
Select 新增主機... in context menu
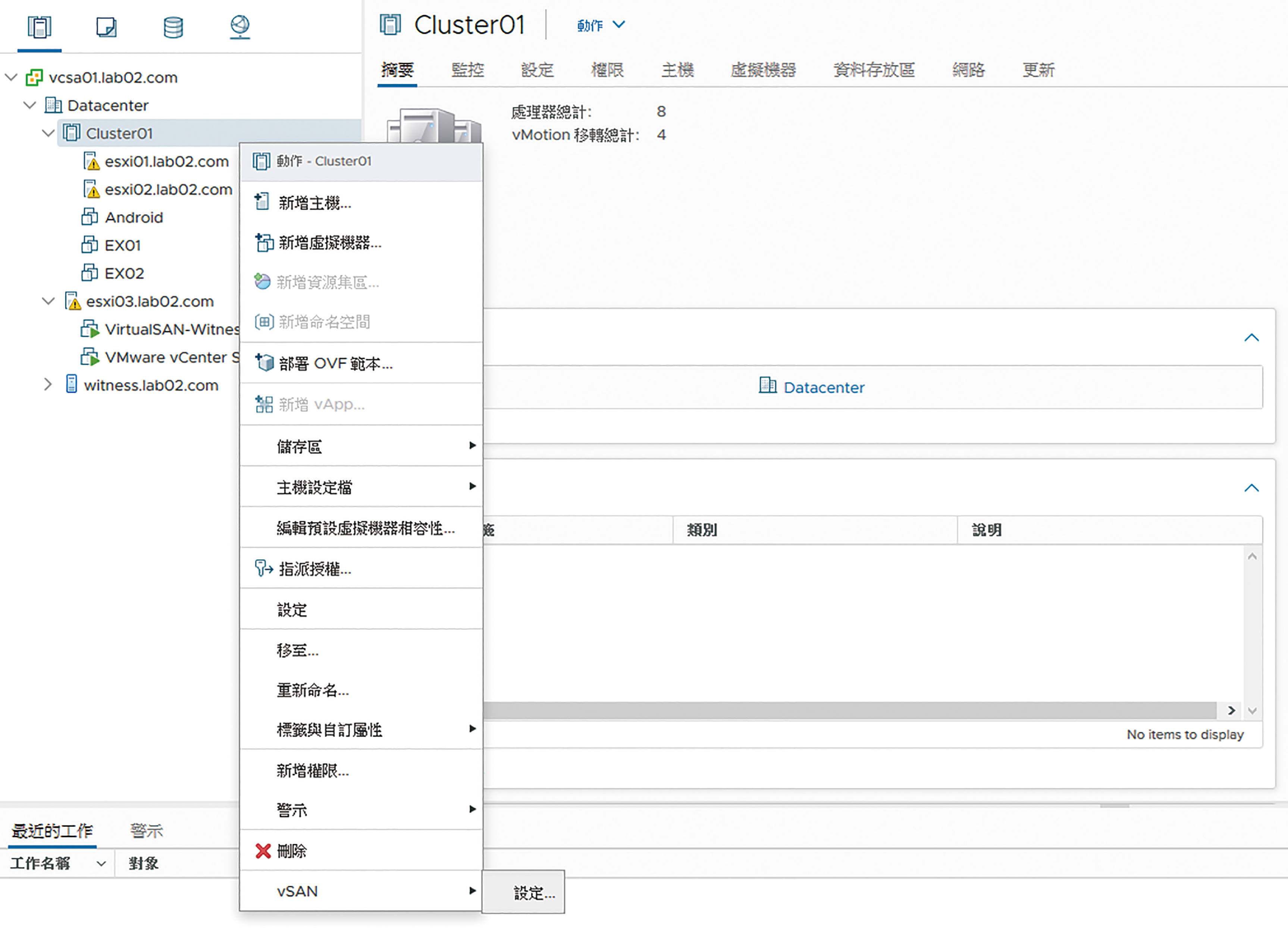(x=361, y=202)
